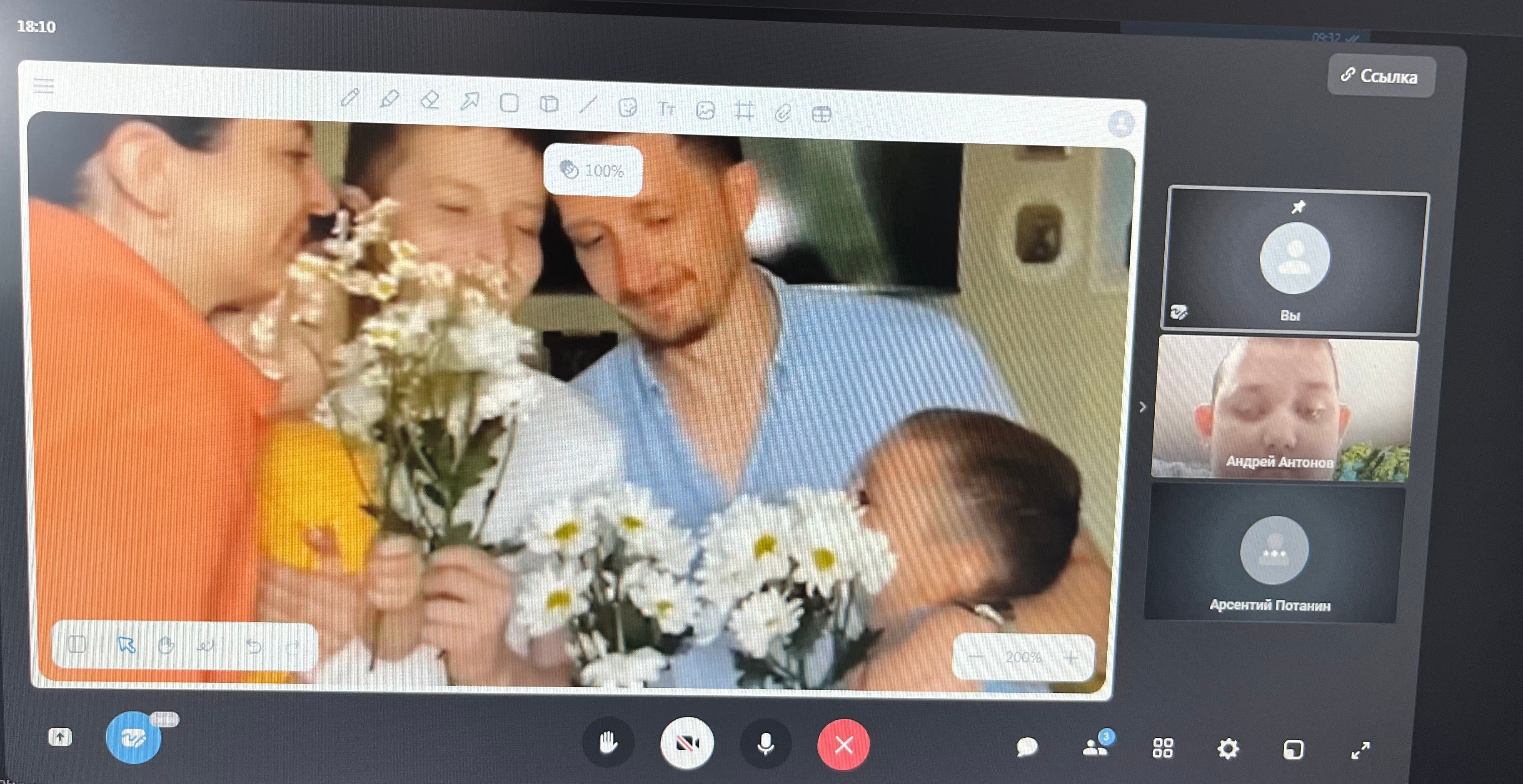Enter fullscreen mode
The height and width of the screenshot is (784, 1523).
tap(1361, 750)
